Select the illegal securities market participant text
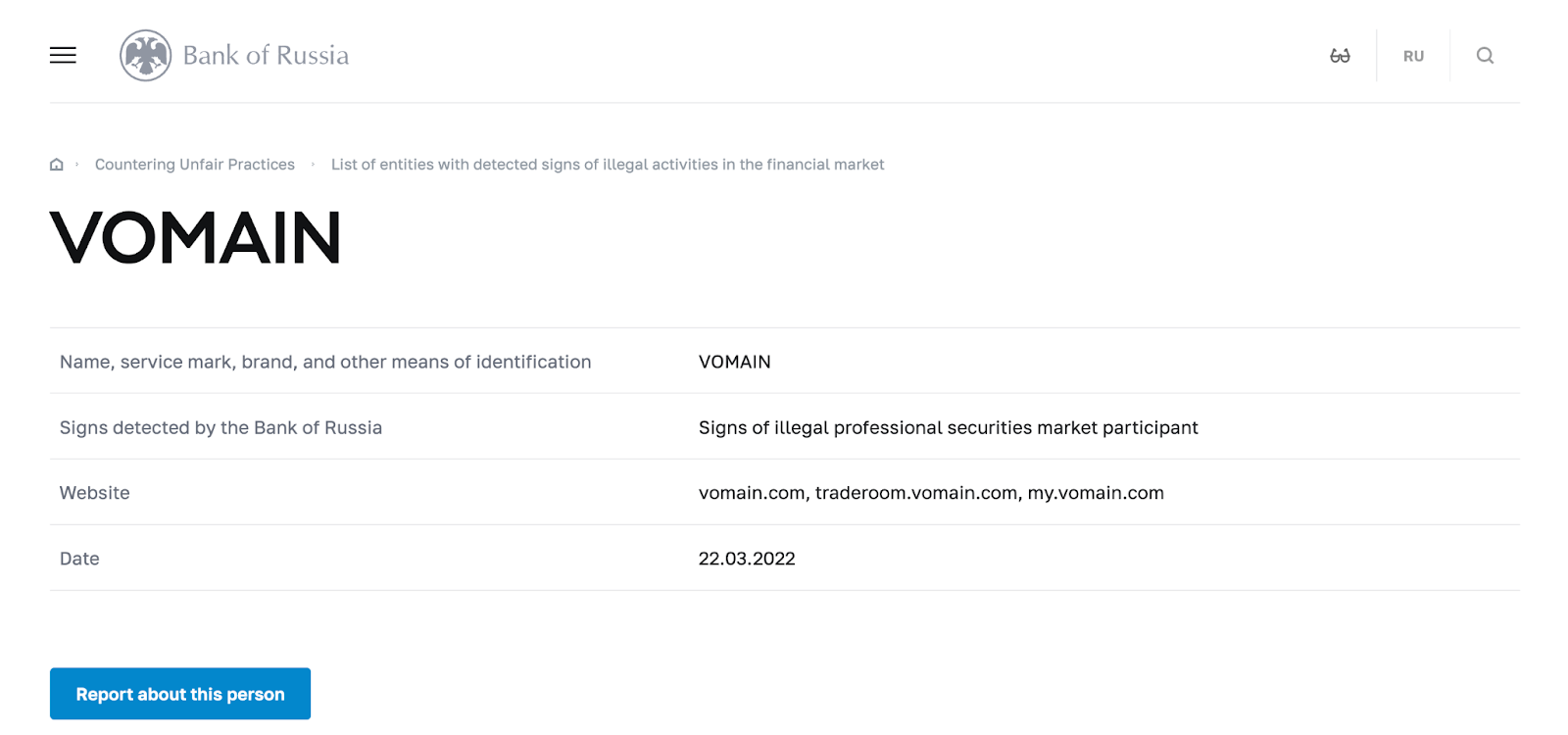The width and height of the screenshot is (1568, 735). (948, 427)
